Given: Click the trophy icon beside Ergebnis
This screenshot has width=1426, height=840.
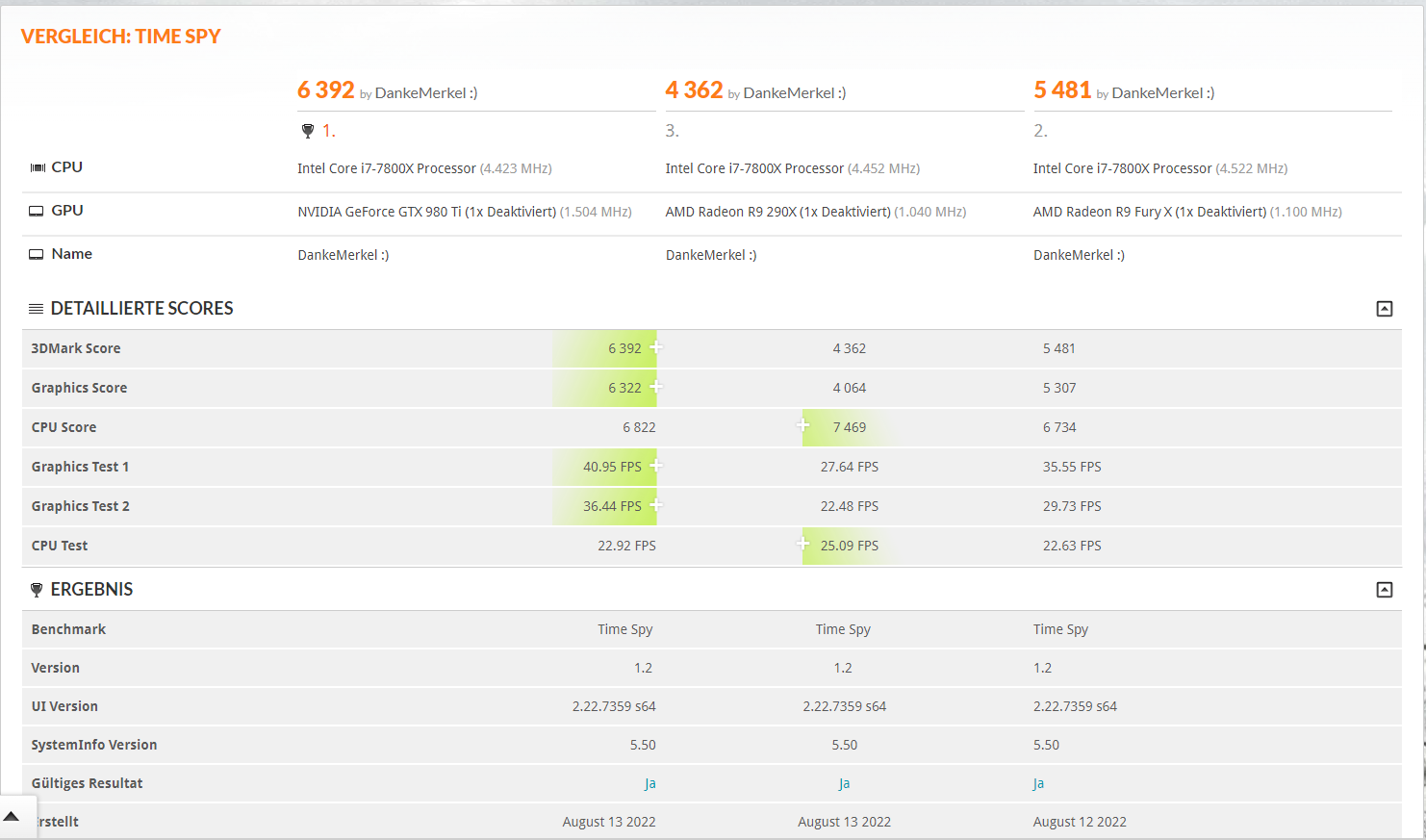Looking at the screenshot, I should [x=37, y=590].
